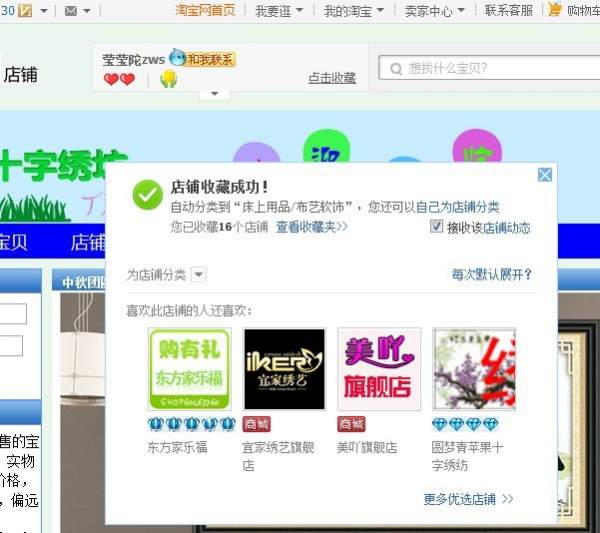Open 查看收藏夹 link
The image size is (600, 533).
(x=311, y=227)
